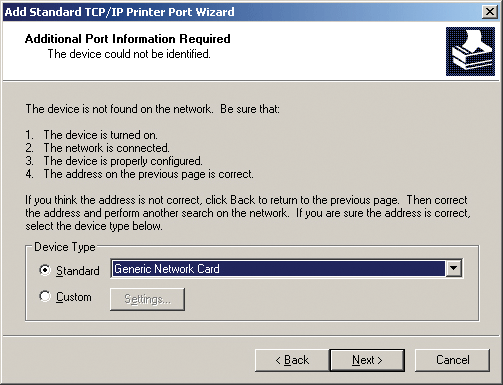Click the Settings... button
Image resolution: width=503 pixels, height=385 pixels.
click(x=147, y=299)
